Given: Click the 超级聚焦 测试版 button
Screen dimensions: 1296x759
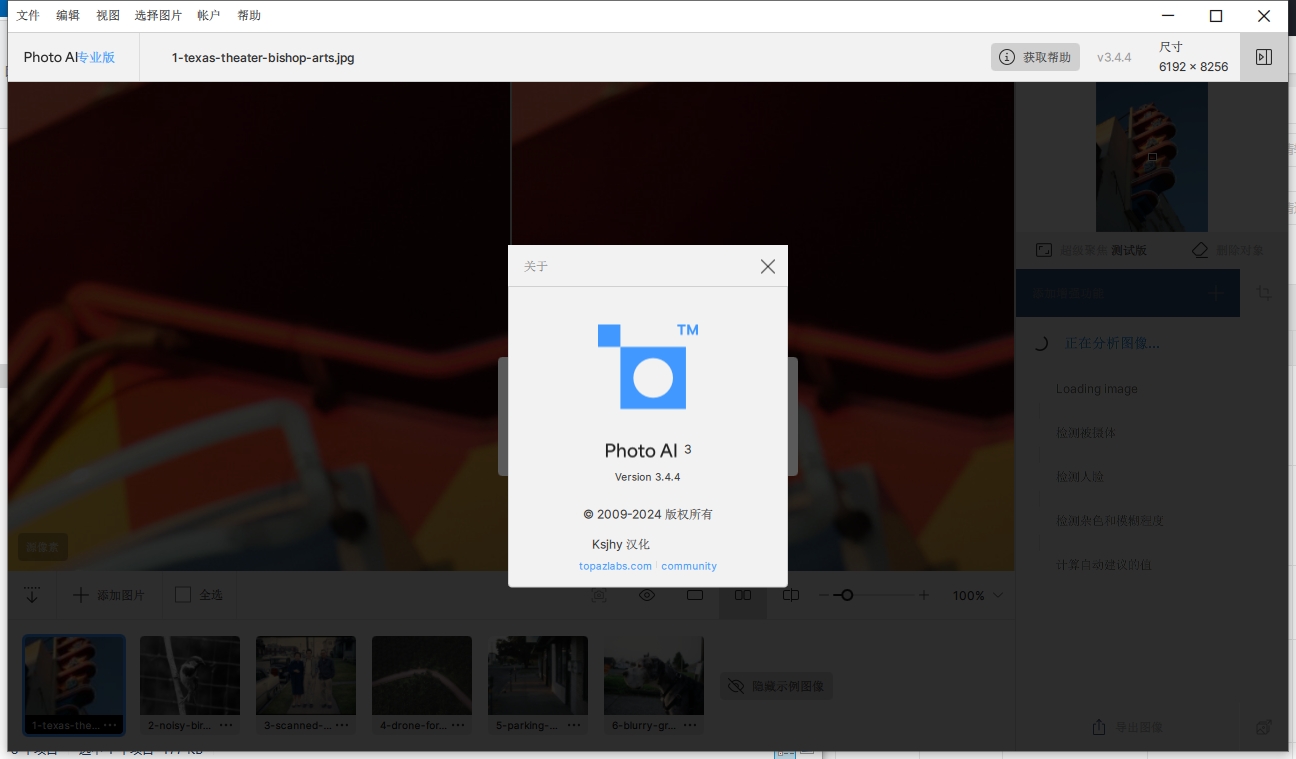Looking at the screenshot, I should [1091, 250].
